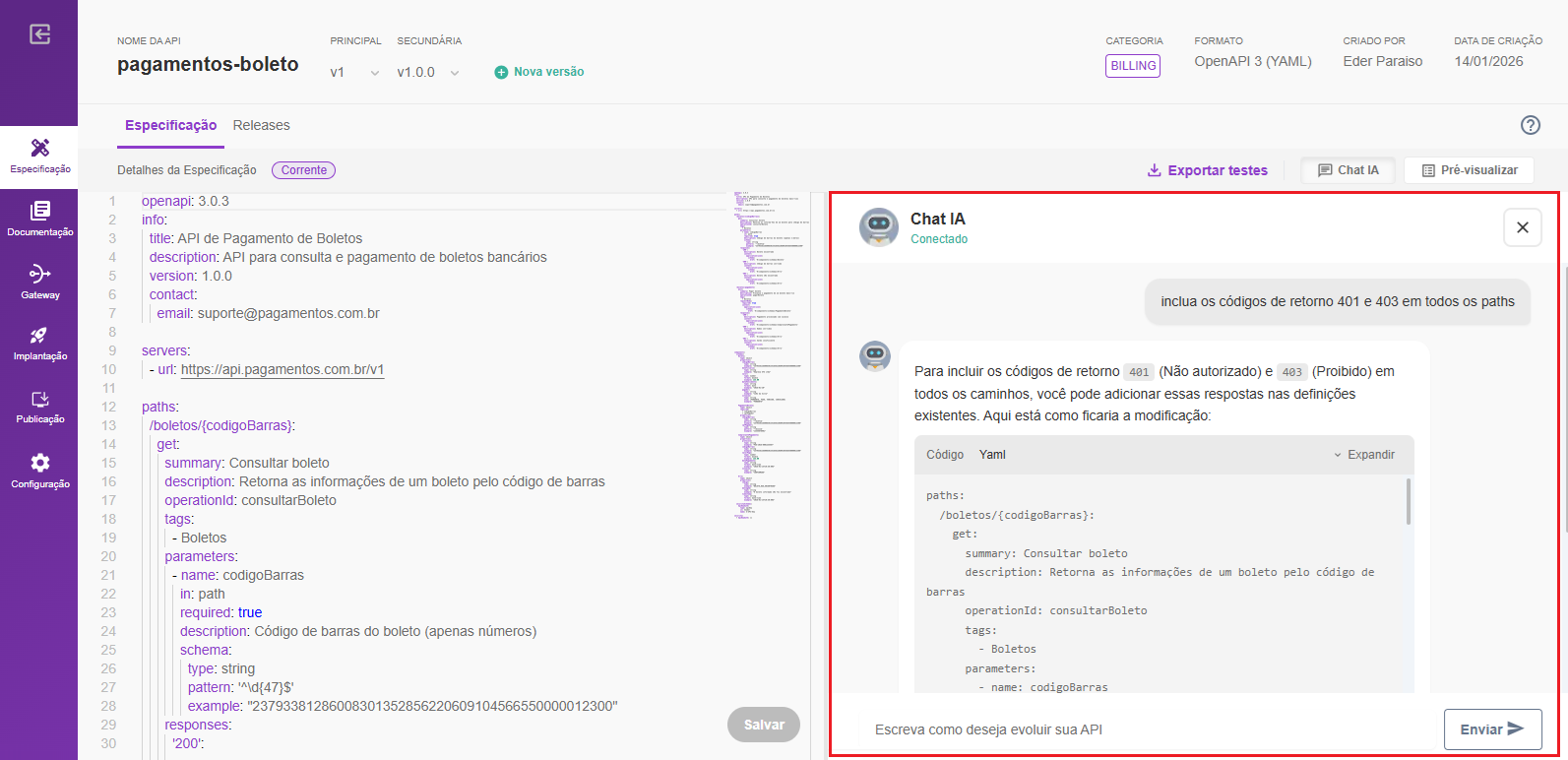Navigate to the Publicação section

pos(39,407)
